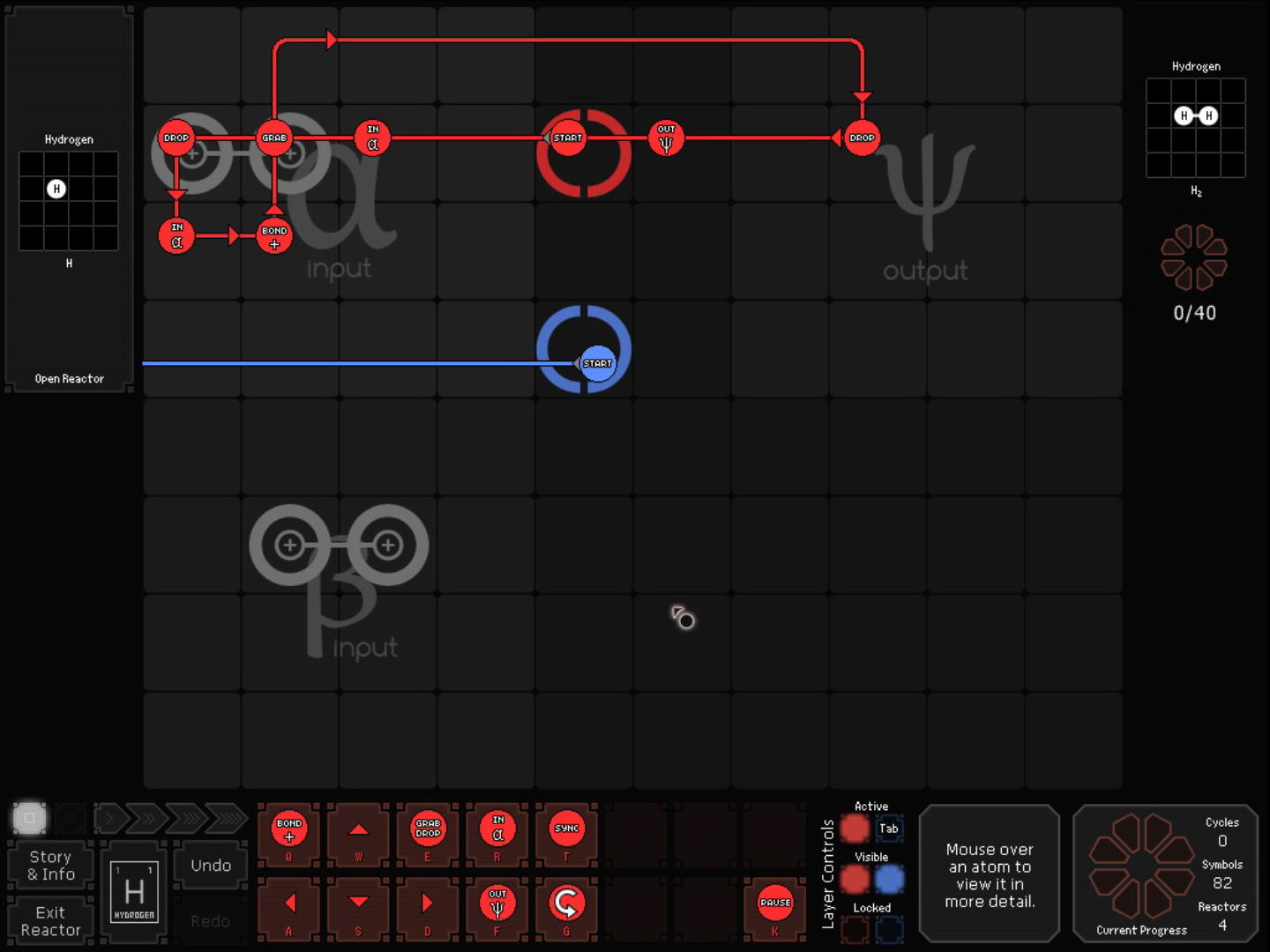Select the Bond+ instruction in the palette
This screenshot has width=1270, height=952.
point(288,829)
